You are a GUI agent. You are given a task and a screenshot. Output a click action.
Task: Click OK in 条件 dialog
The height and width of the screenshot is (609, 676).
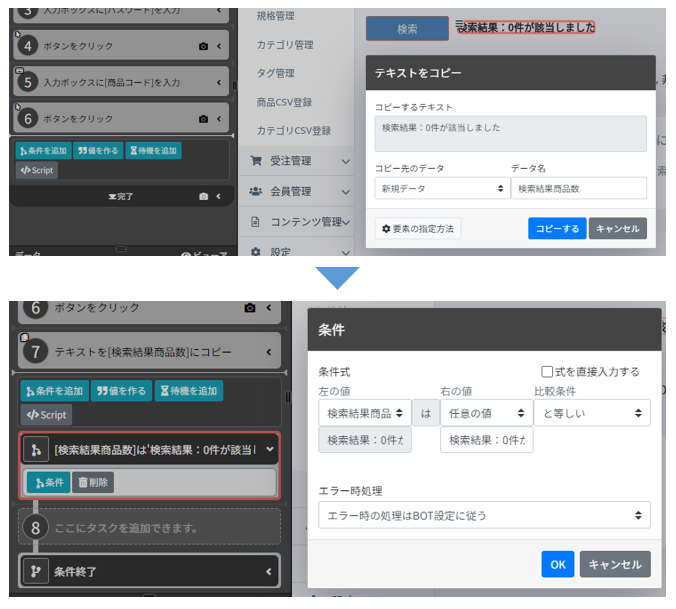click(558, 564)
